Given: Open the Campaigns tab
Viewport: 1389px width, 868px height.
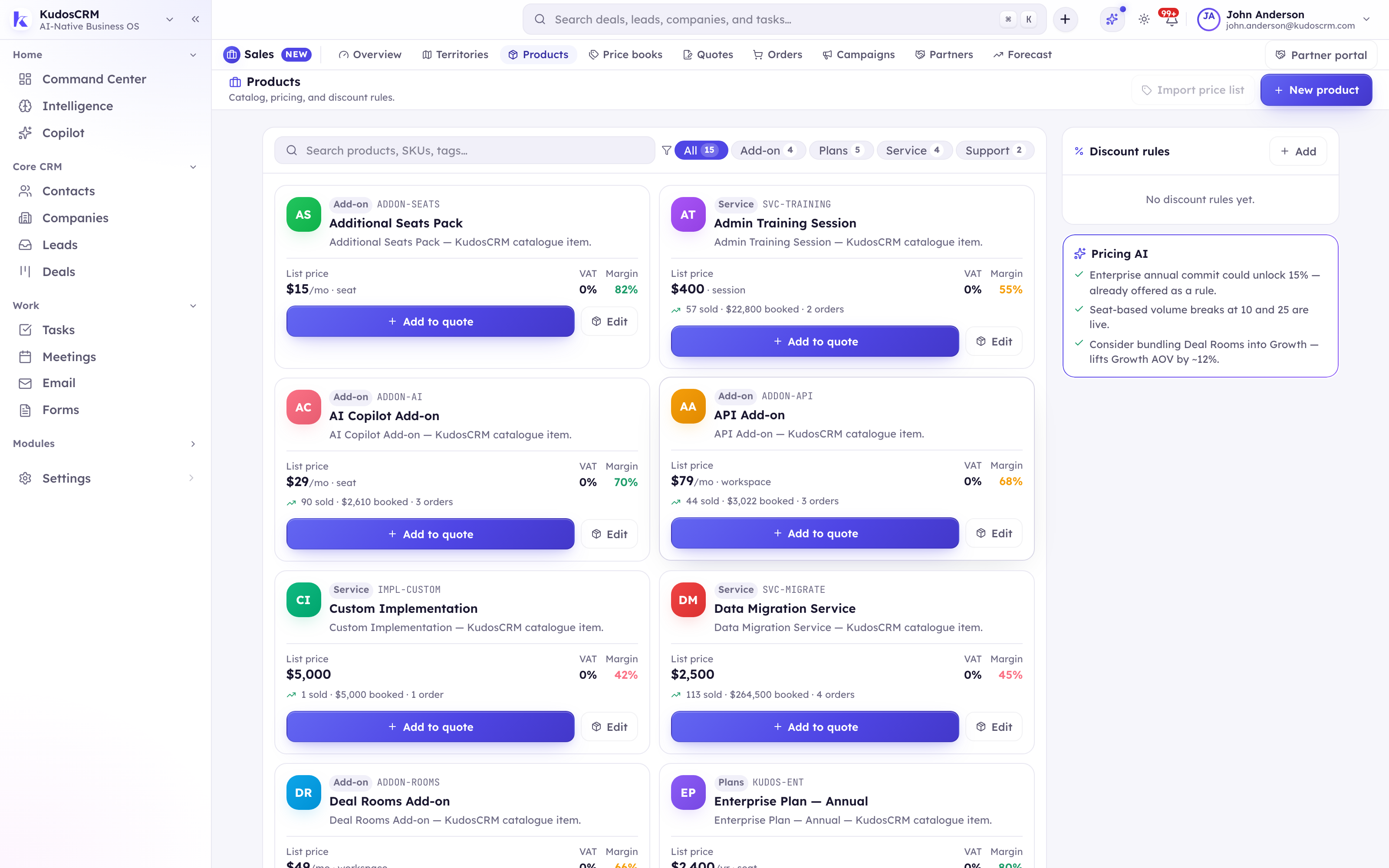Looking at the screenshot, I should 859,55.
